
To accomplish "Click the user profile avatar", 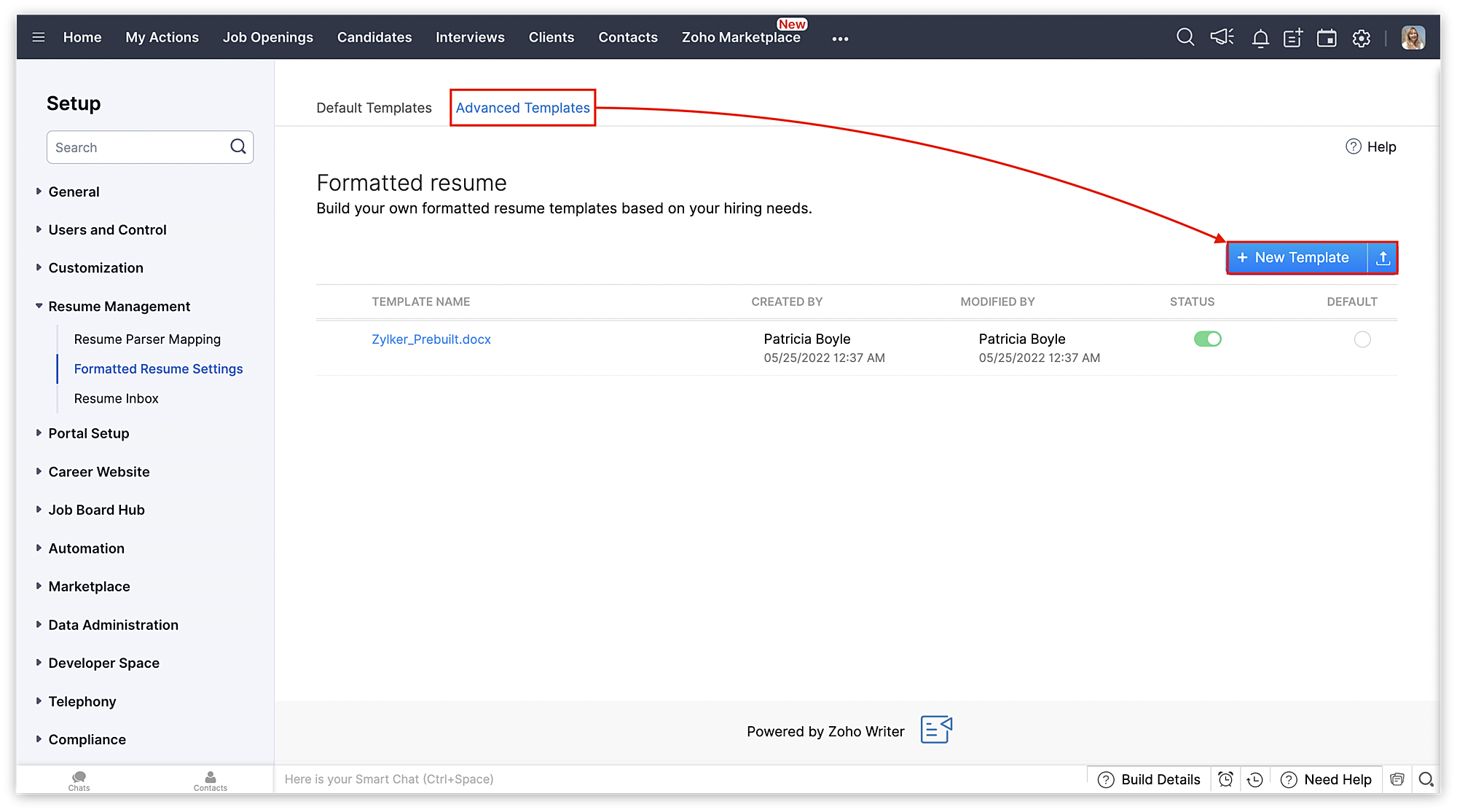I will [1413, 37].
